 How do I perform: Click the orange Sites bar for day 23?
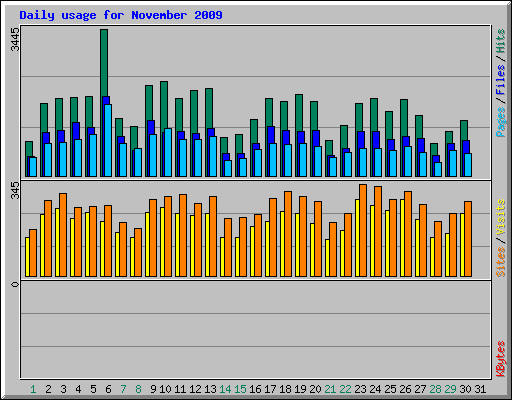363,230
